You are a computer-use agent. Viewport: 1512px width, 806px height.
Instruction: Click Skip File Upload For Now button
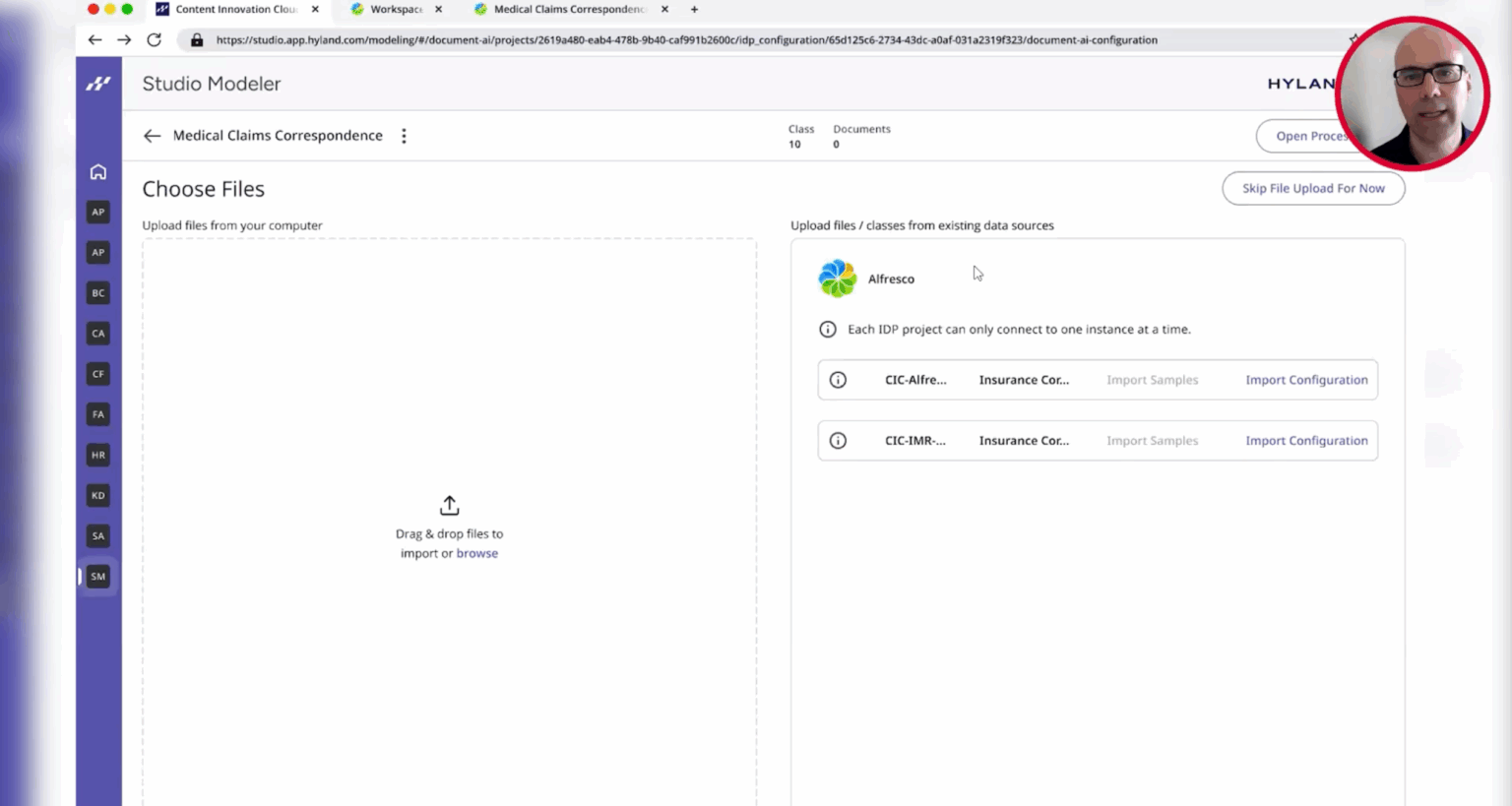pos(1312,189)
